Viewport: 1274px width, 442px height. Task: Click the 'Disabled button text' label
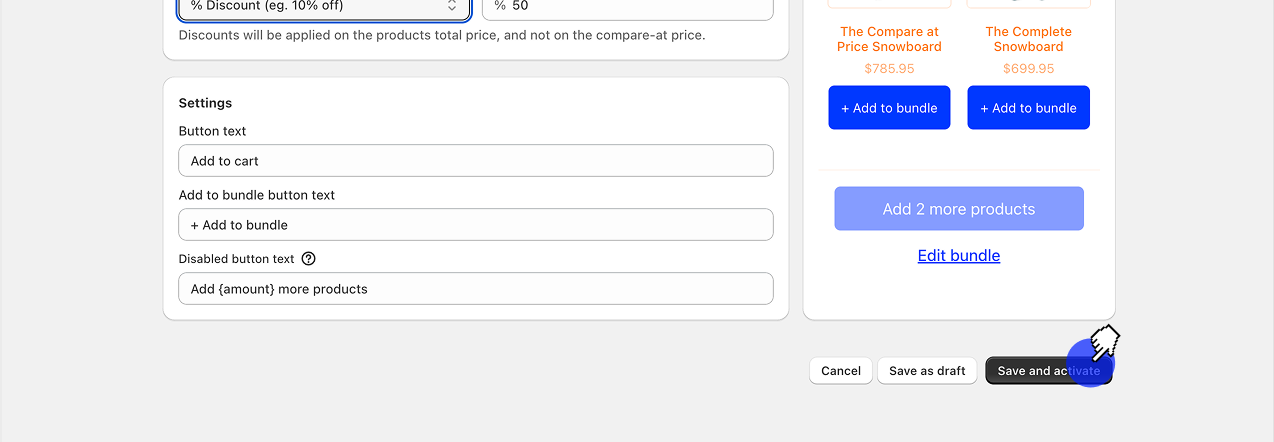click(236, 259)
